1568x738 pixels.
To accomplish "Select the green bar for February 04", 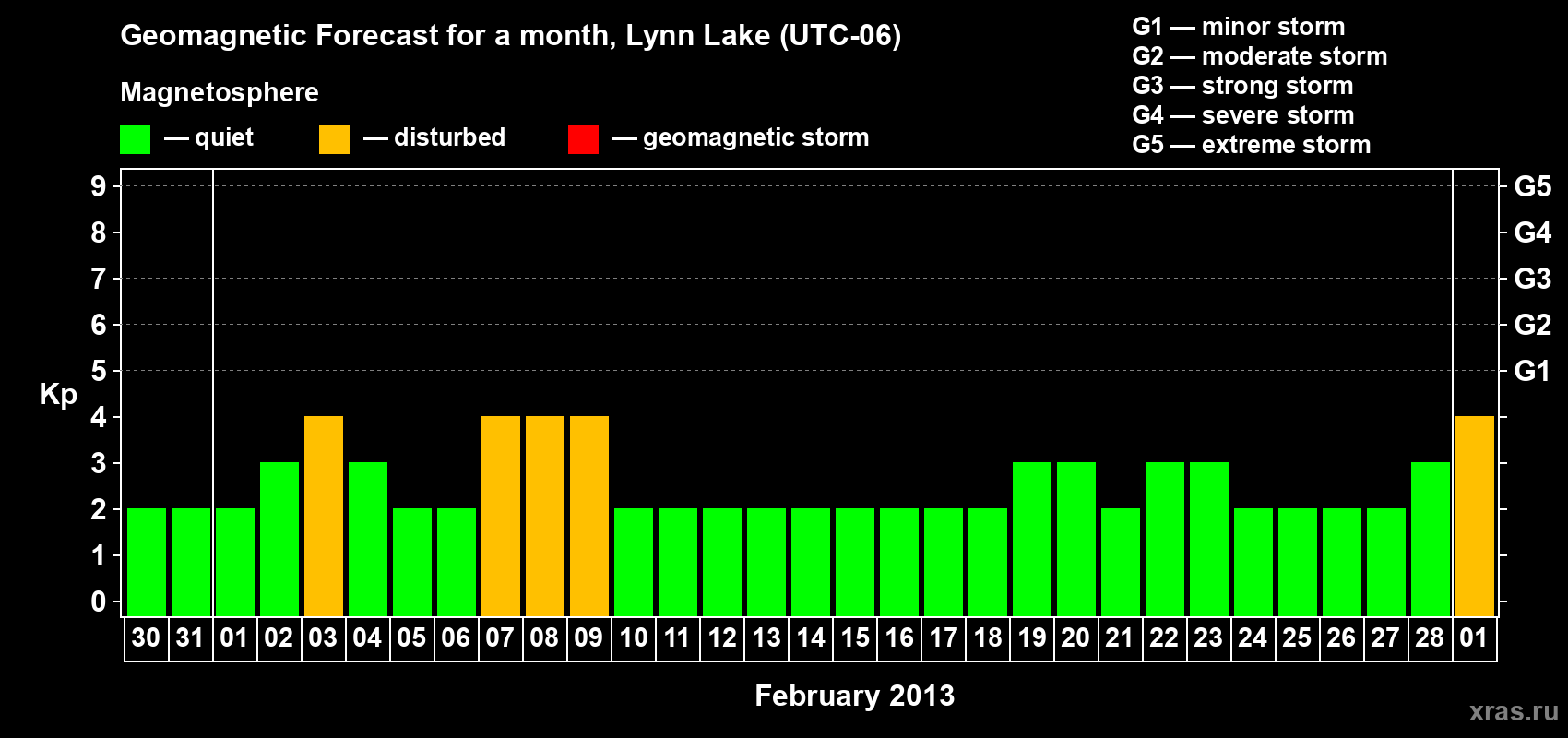I will pyautogui.click(x=368, y=540).
